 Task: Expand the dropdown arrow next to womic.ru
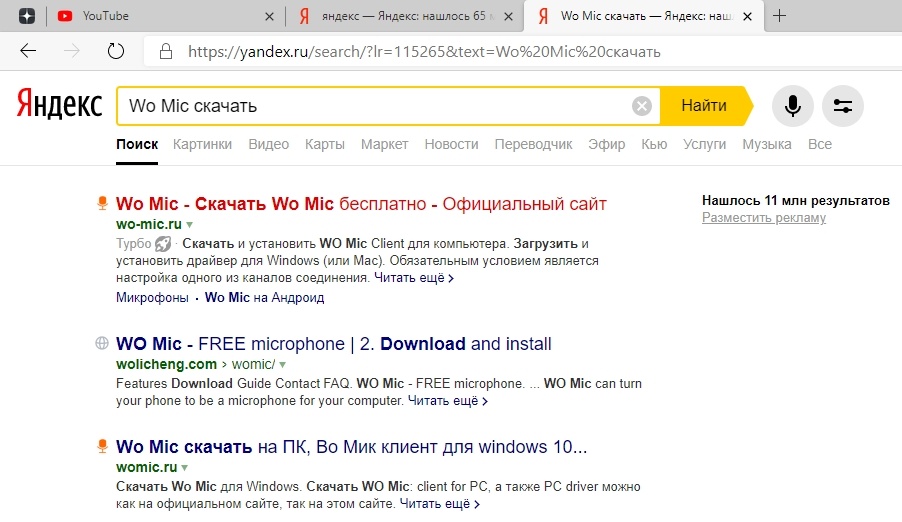(x=185, y=468)
